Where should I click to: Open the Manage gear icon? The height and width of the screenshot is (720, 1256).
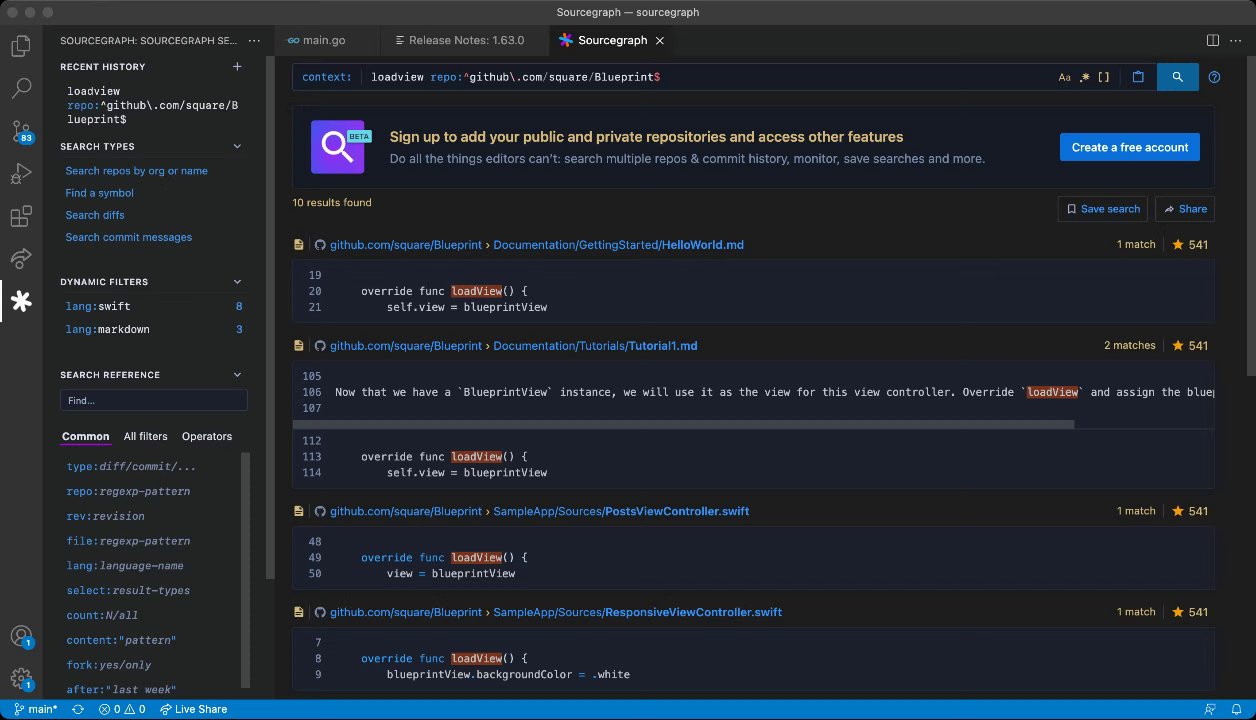[21, 679]
